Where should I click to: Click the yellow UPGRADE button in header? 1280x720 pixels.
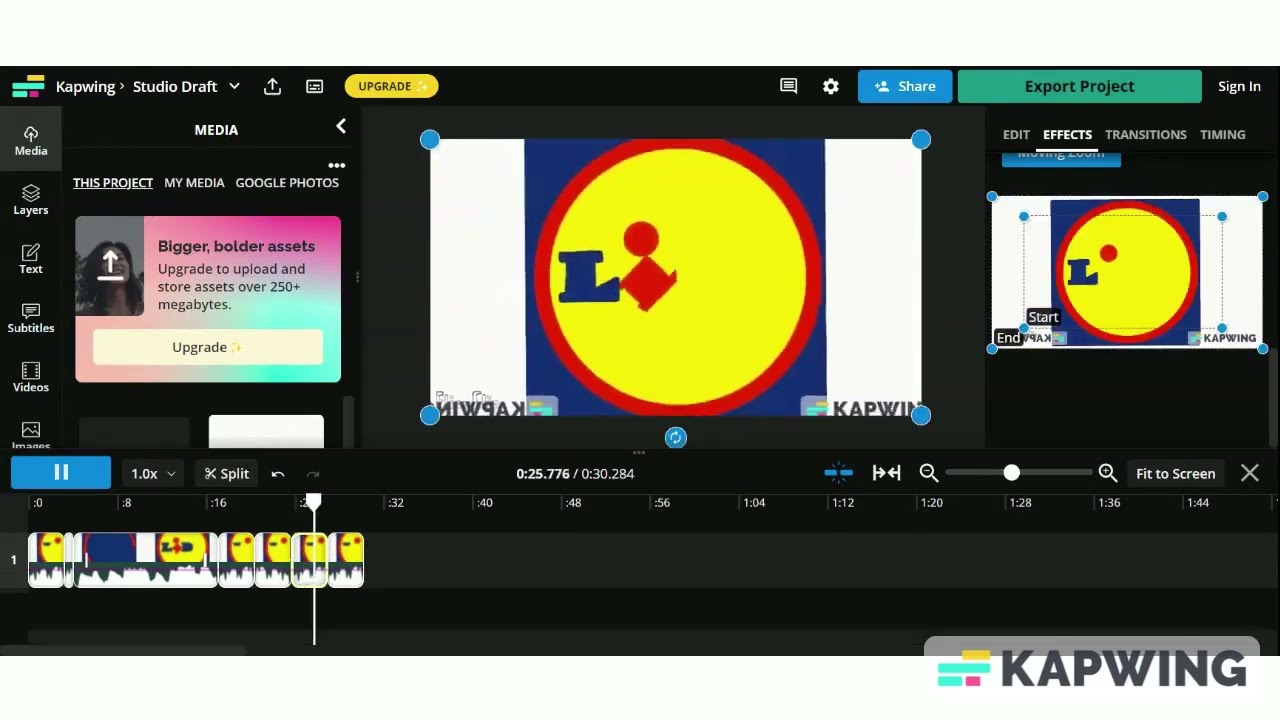[x=392, y=86]
